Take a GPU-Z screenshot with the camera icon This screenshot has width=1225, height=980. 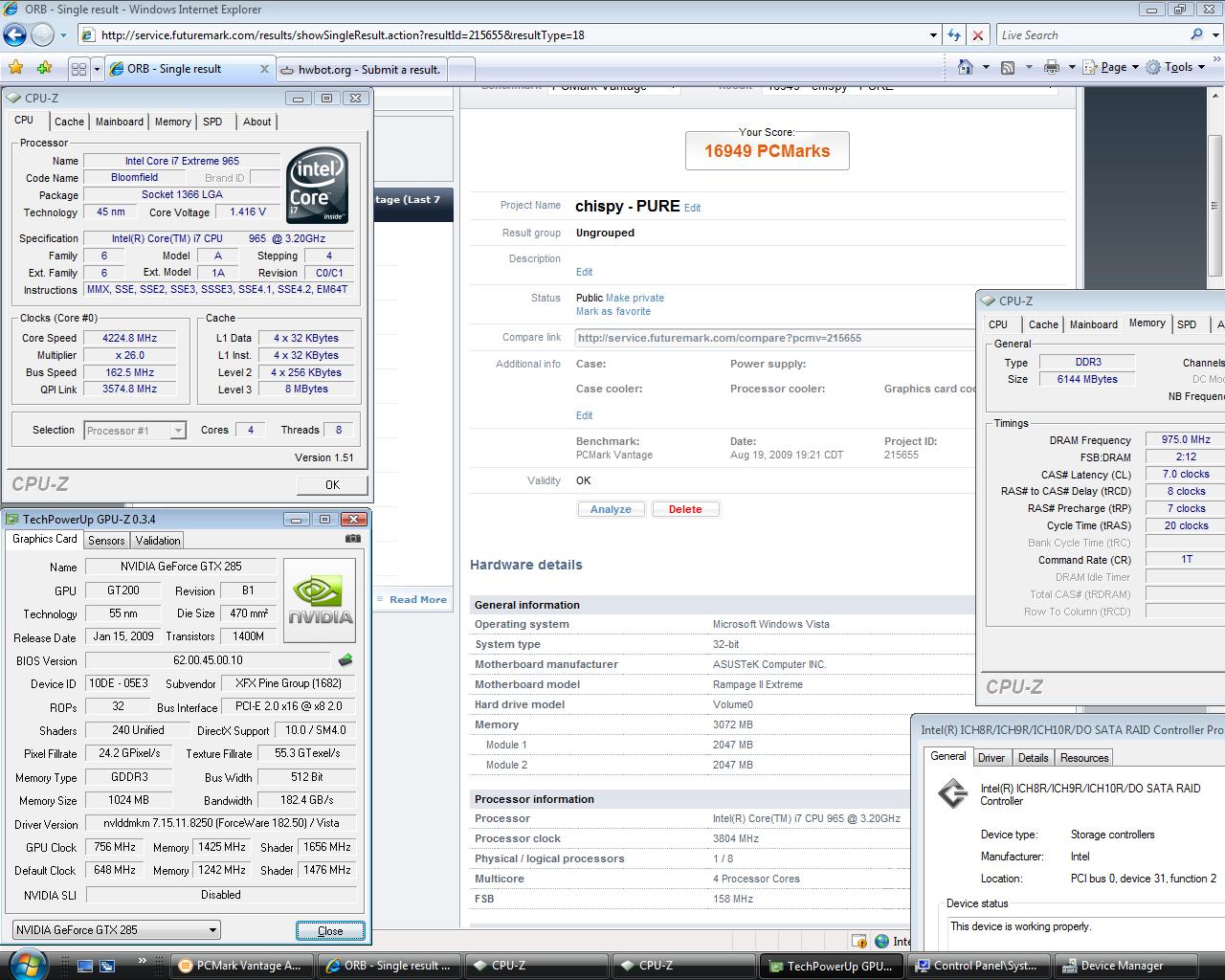pos(353,539)
